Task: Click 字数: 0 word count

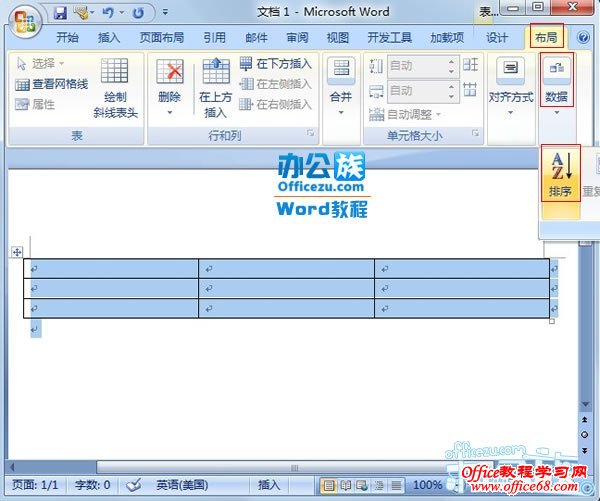Action: pyautogui.click(x=93, y=485)
